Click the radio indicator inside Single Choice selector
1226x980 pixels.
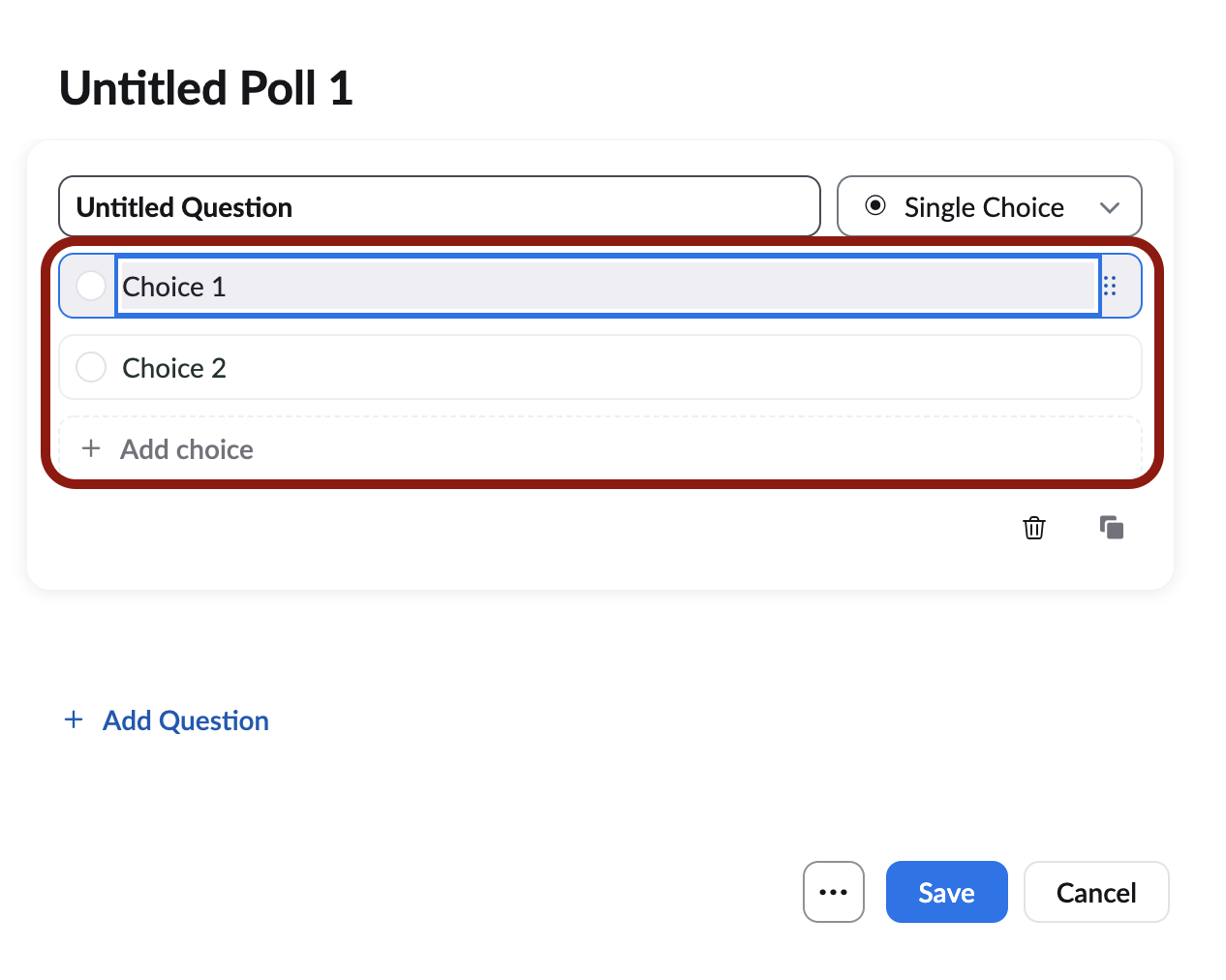pos(876,206)
